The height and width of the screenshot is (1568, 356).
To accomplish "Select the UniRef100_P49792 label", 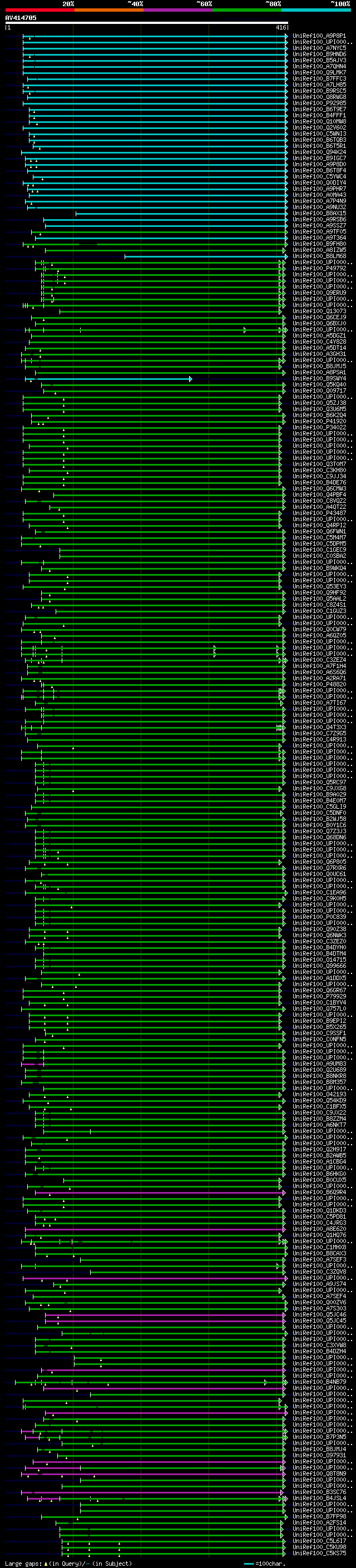I will (x=319, y=269).
